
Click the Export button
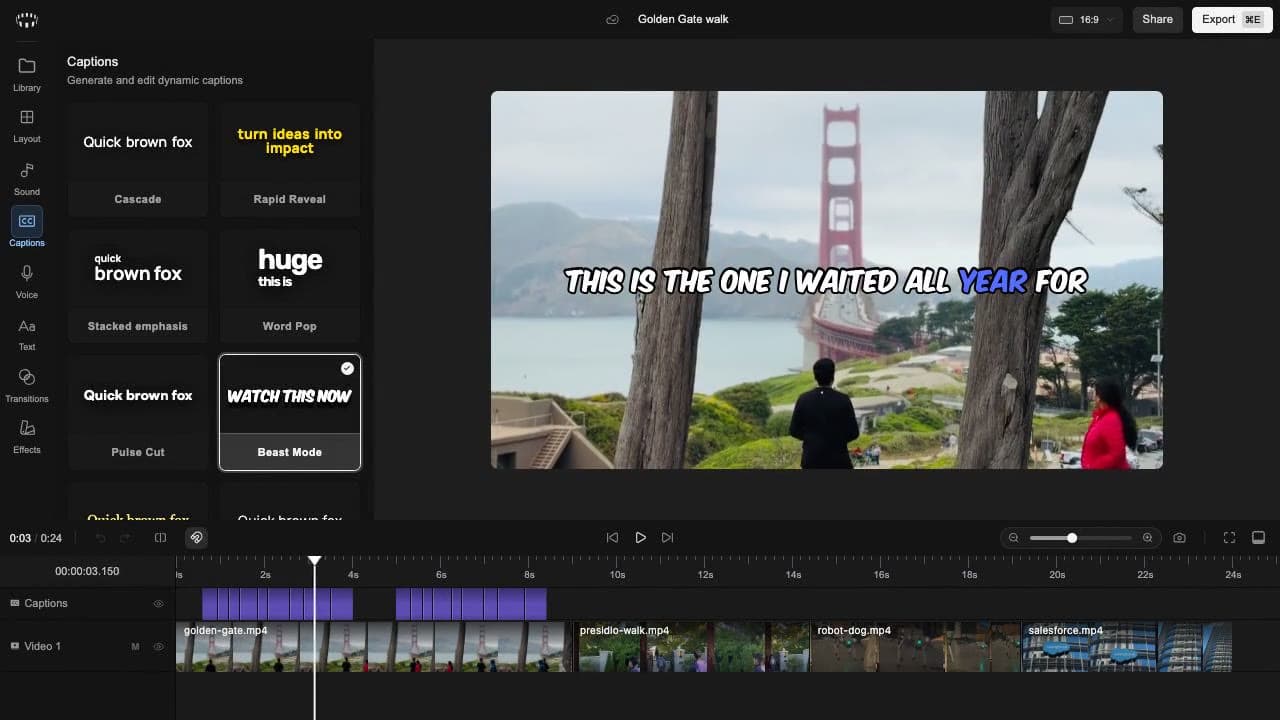point(1231,20)
